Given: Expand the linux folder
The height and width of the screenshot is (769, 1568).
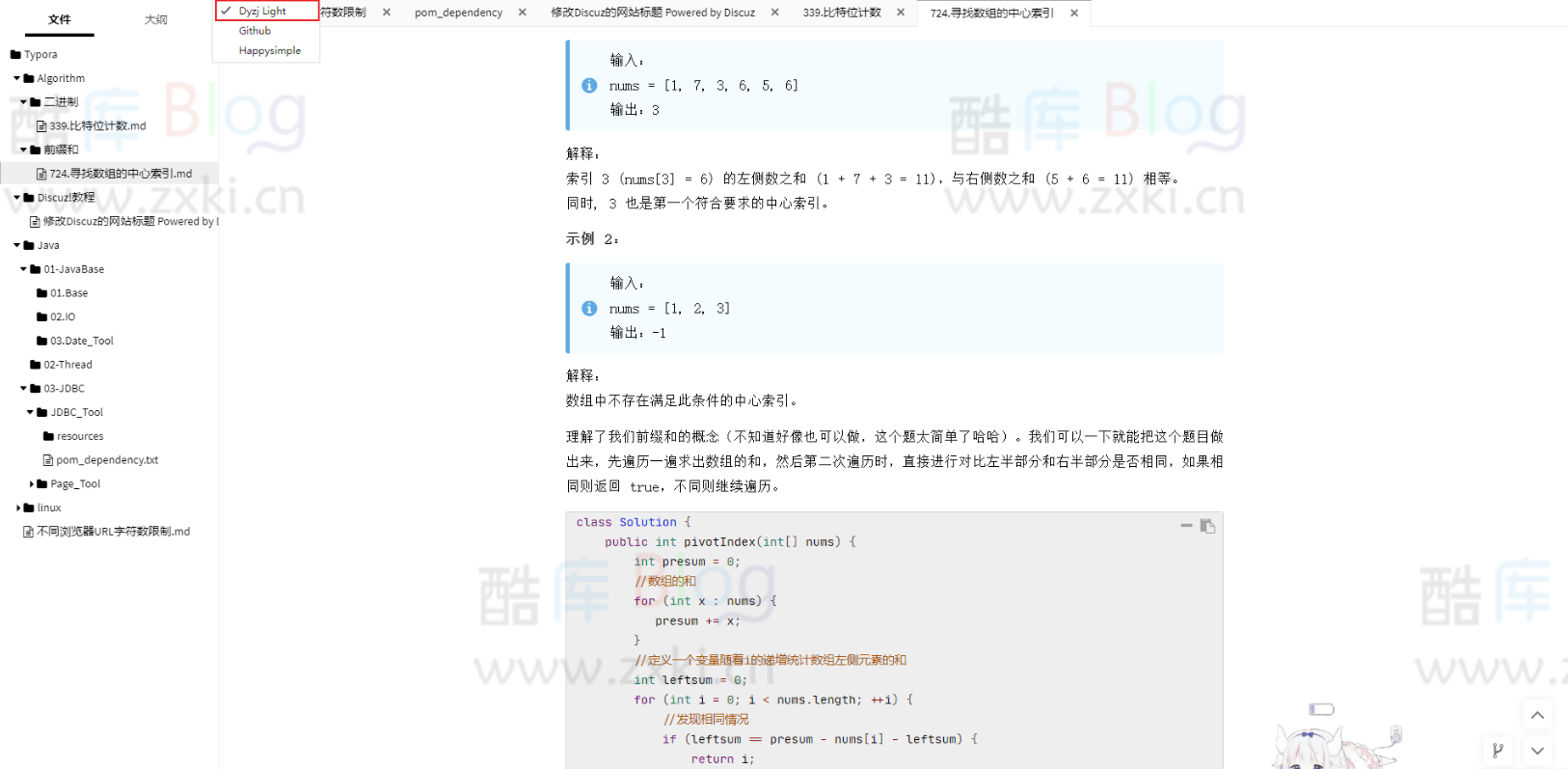Looking at the screenshot, I should (17, 508).
